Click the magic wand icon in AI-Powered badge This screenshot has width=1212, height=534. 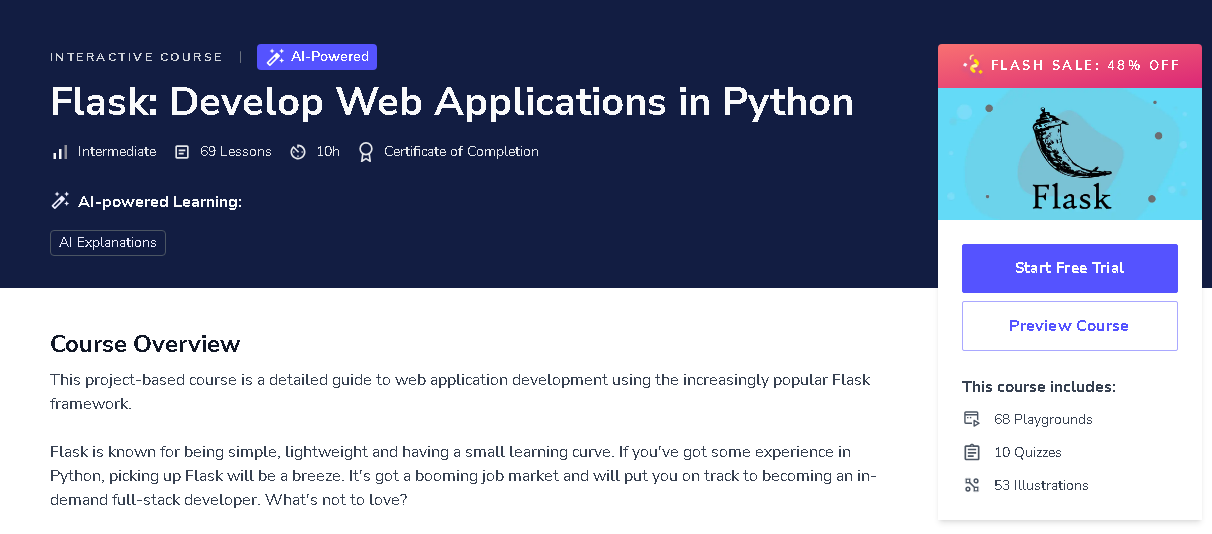point(275,57)
